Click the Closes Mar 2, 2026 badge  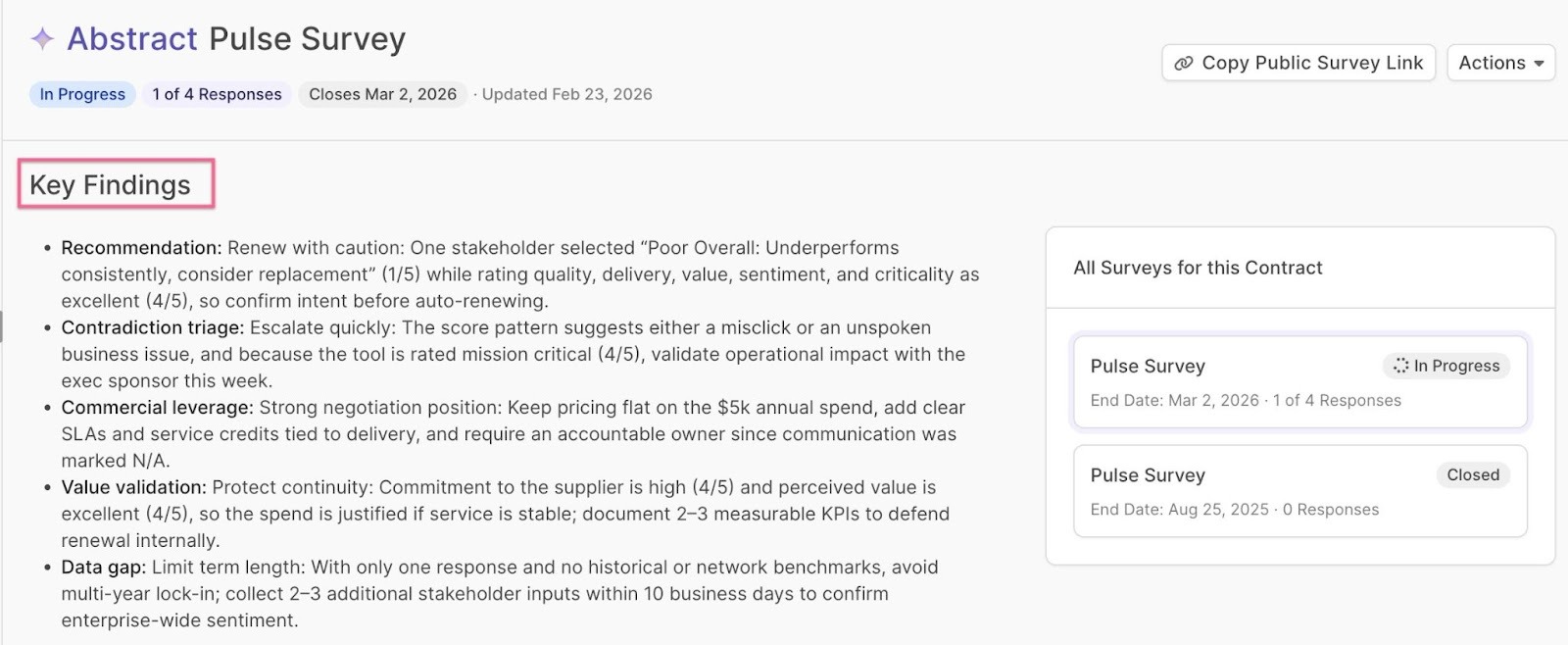(x=382, y=94)
